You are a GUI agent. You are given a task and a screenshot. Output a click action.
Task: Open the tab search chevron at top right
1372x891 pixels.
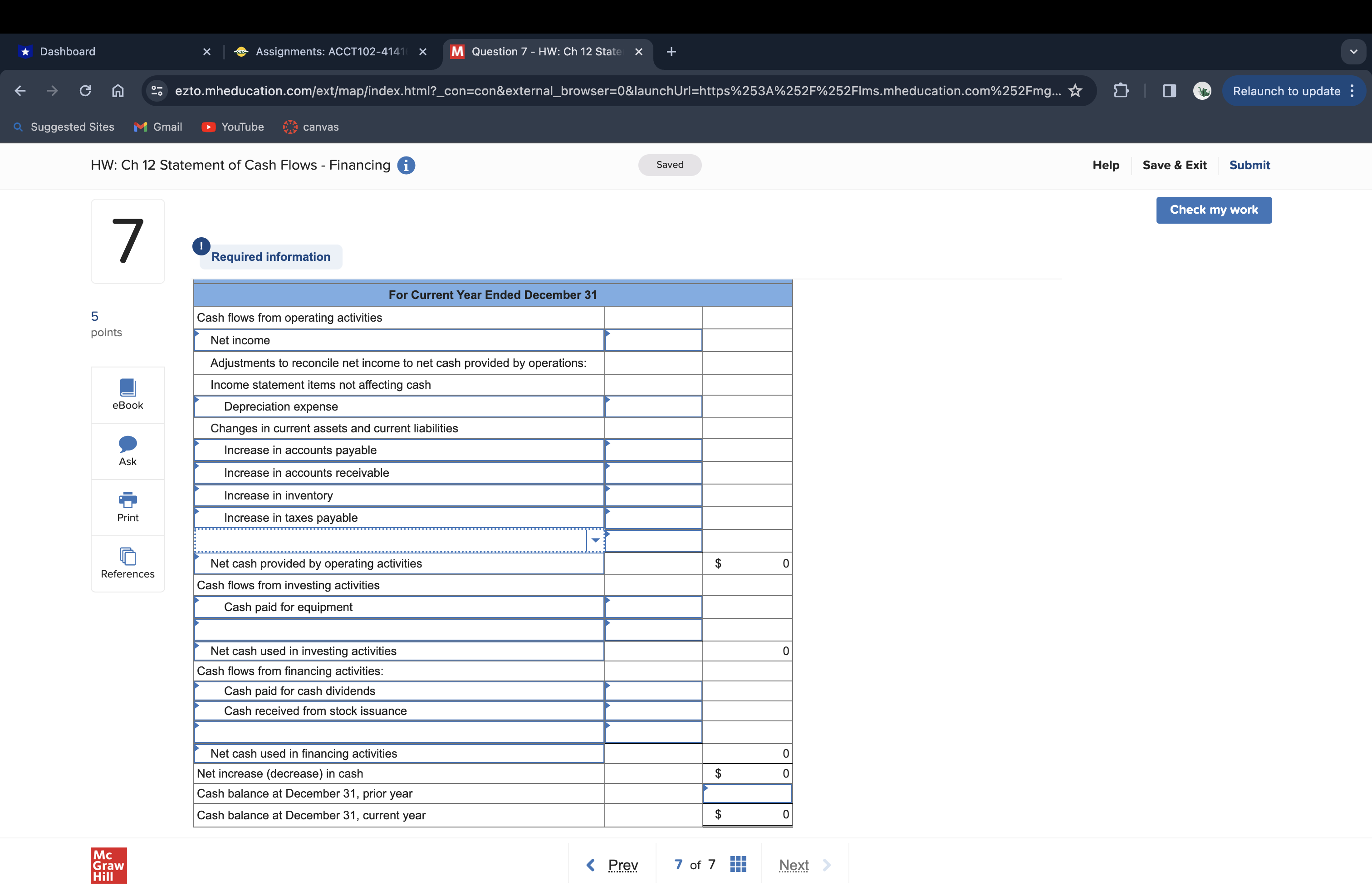point(1354,51)
